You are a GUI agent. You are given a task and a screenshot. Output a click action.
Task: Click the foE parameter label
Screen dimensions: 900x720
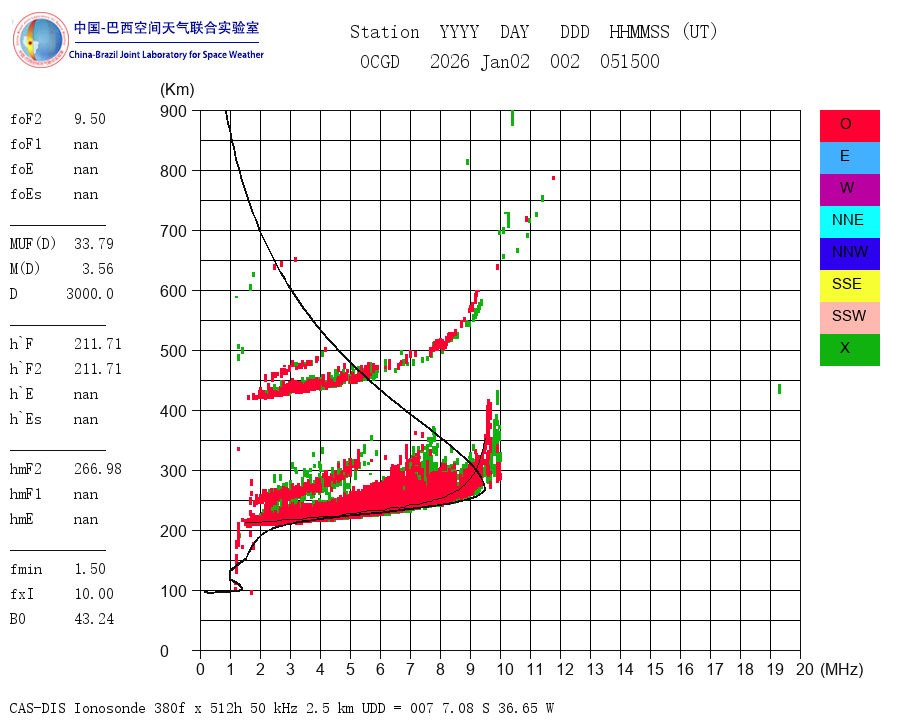tap(22, 169)
